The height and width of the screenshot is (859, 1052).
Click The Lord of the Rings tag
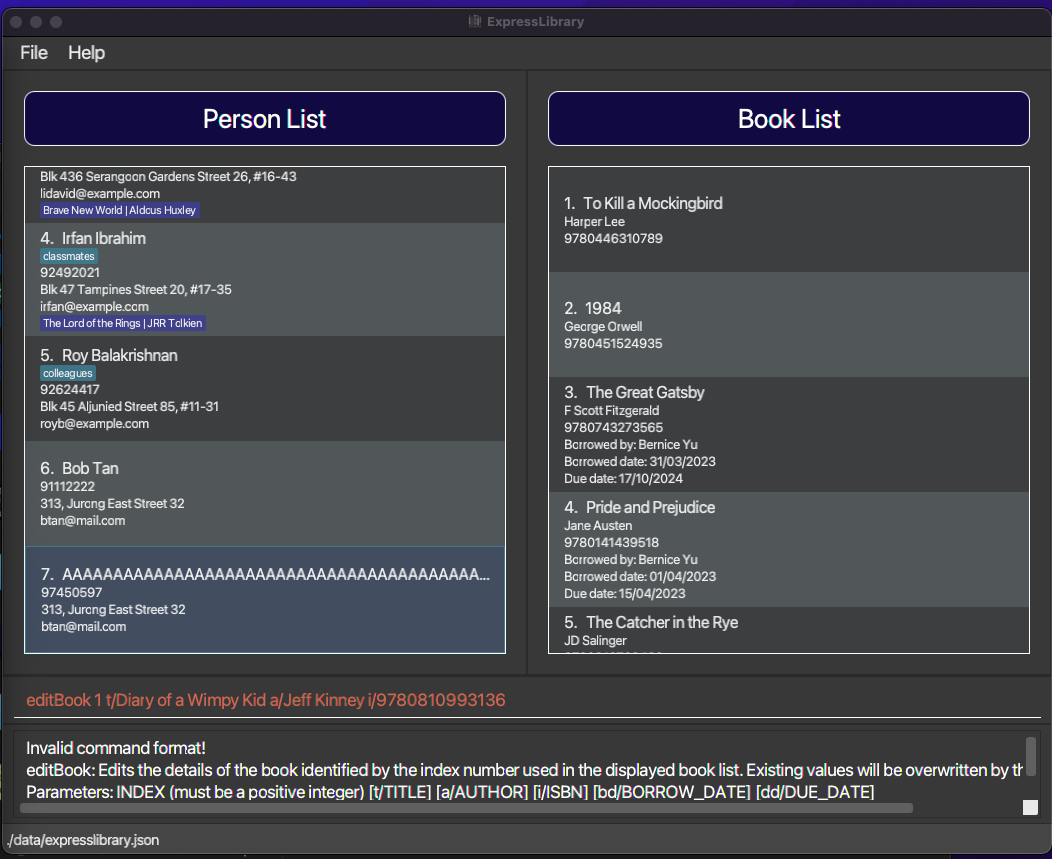pos(123,323)
